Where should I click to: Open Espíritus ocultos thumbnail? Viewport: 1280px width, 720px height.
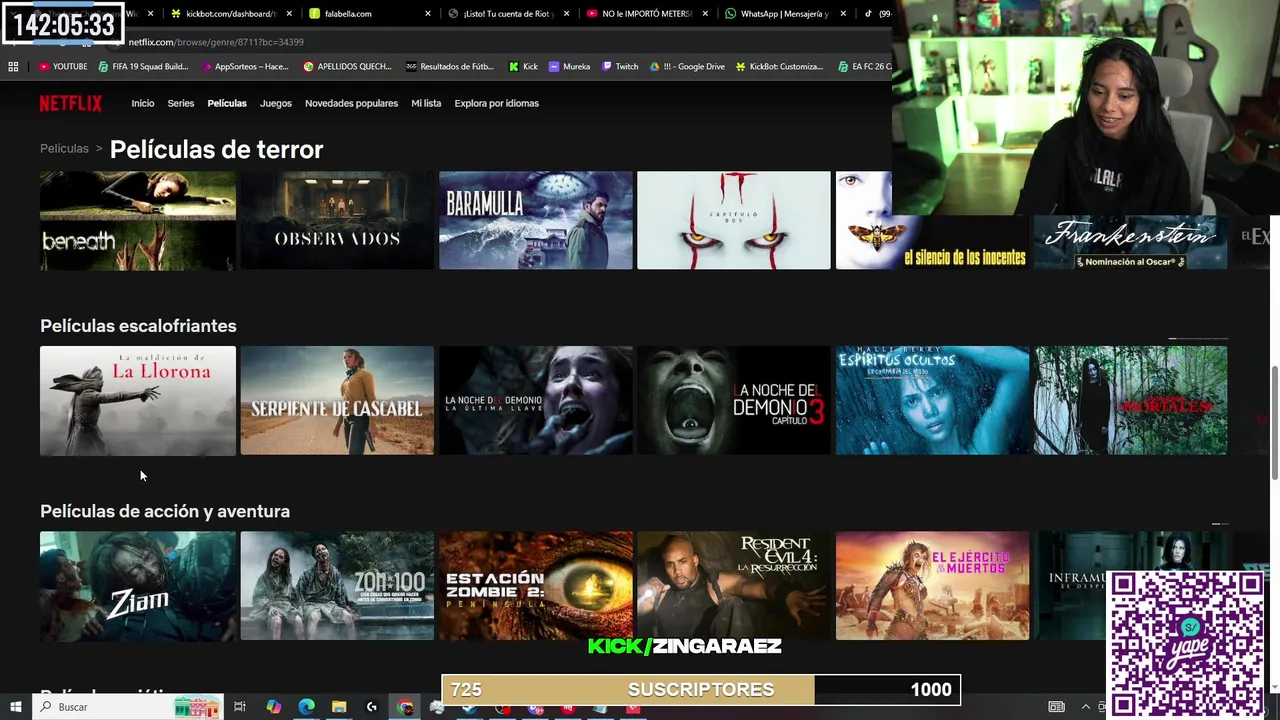[x=932, y=400]
